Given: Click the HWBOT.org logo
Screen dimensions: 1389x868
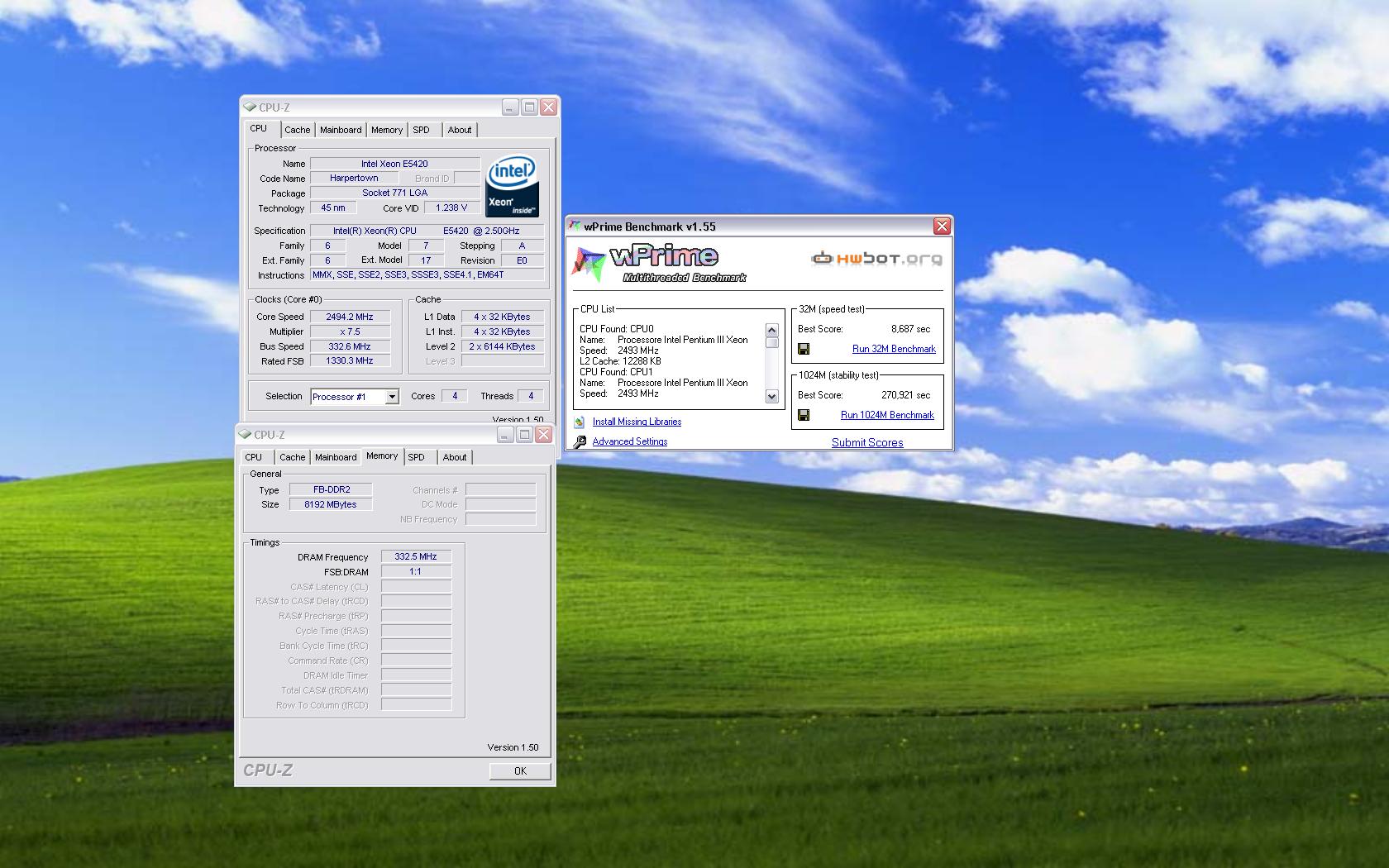Looking at the screenshot, I should point(876,259).
